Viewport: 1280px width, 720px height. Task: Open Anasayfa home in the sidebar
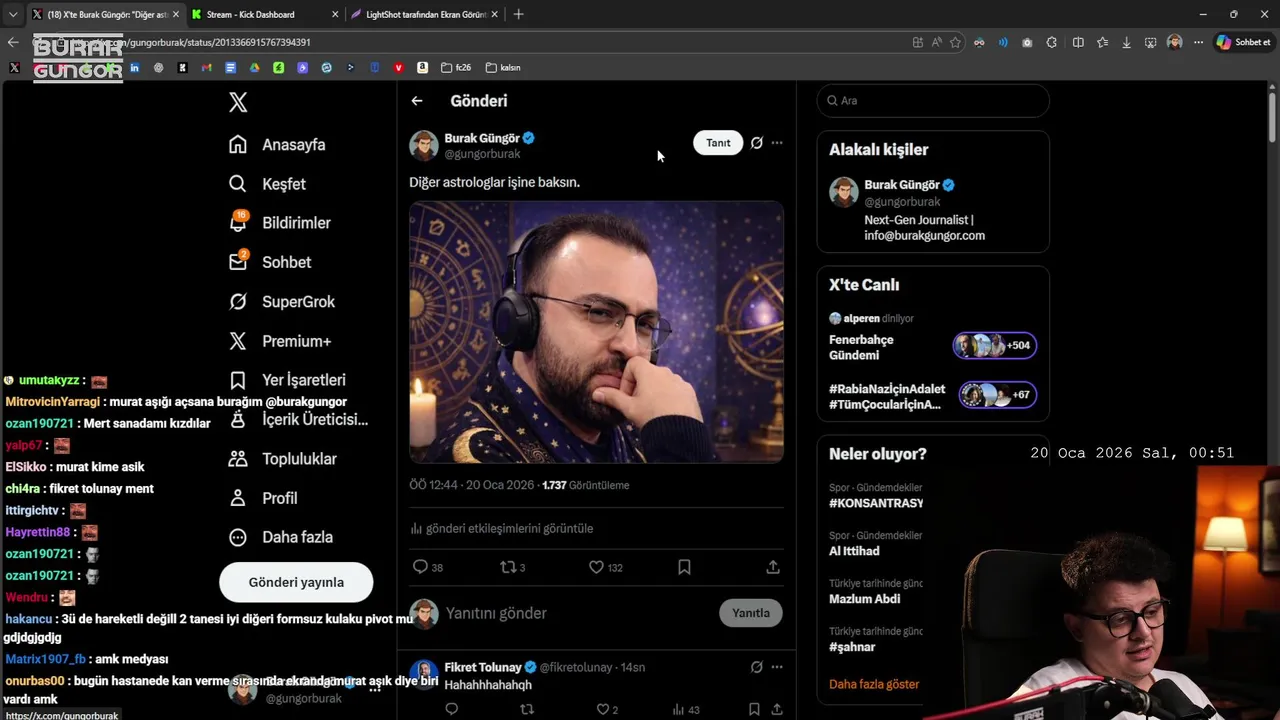pyautogui.click(x=277, y=145)
